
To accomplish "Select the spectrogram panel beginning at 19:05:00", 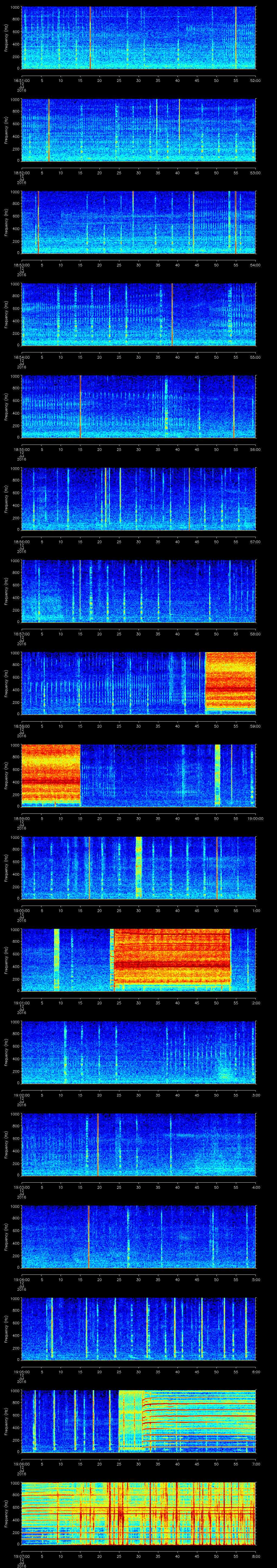I will [139, 1329].
